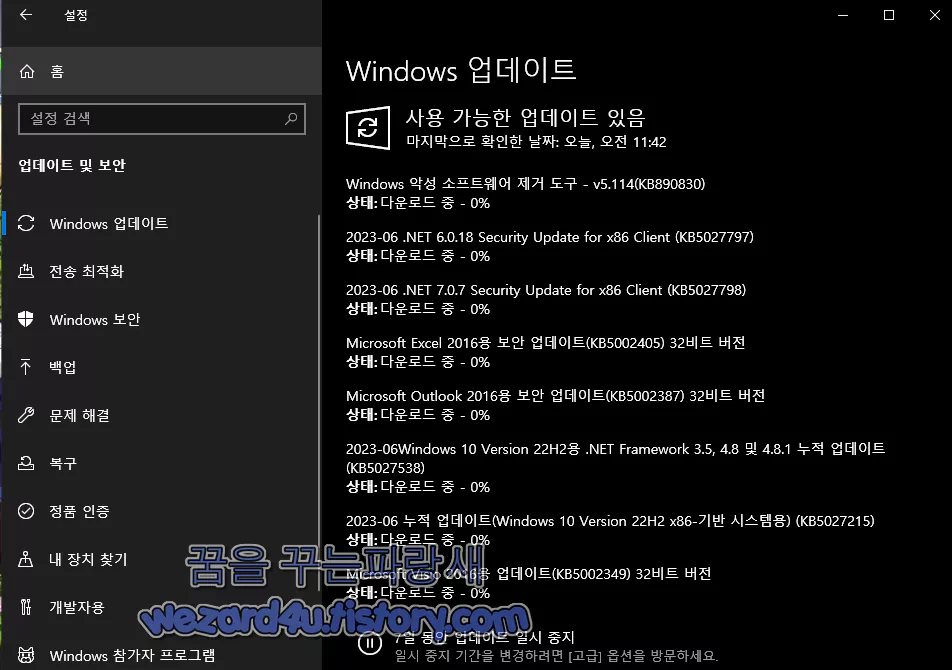This screenshot has height=670, width=952.
Task: Maximize the Settings window
Action: [889, 15]
